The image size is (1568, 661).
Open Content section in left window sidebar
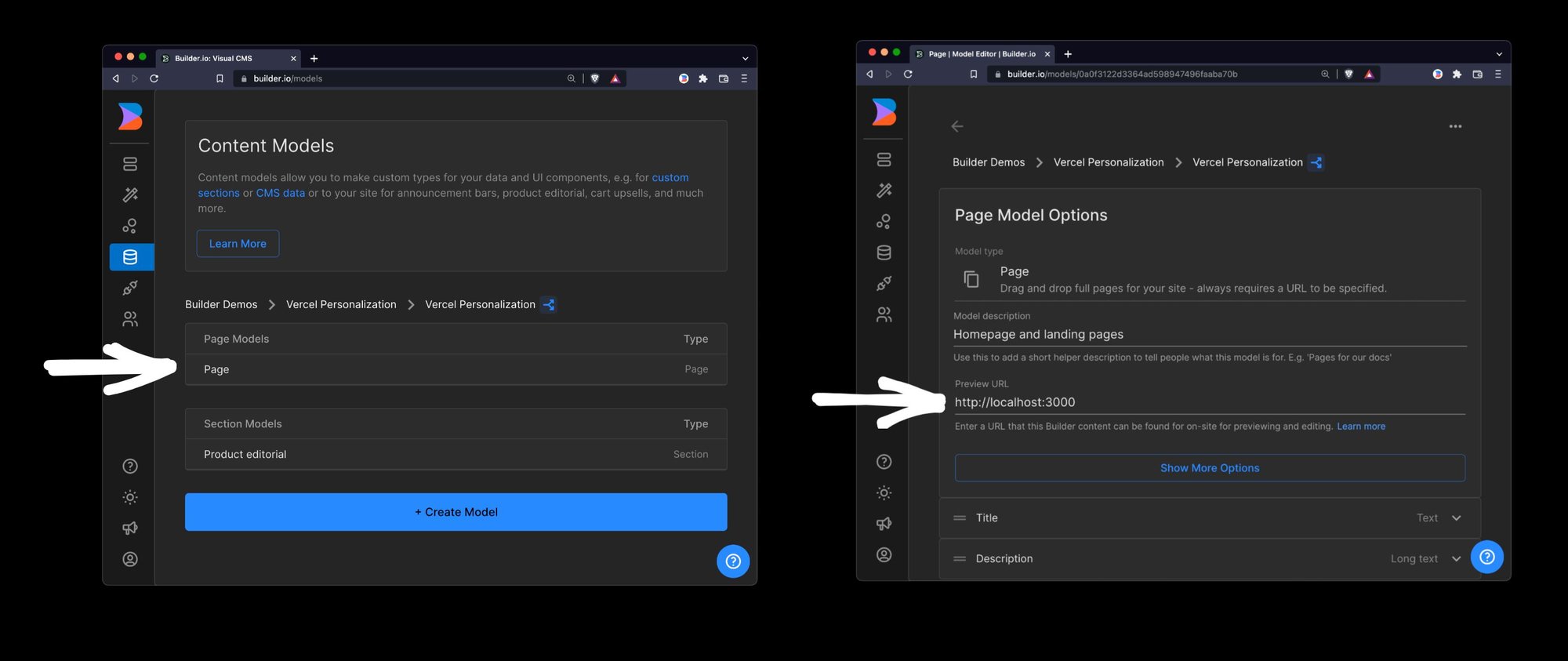[x=130, y=164]
